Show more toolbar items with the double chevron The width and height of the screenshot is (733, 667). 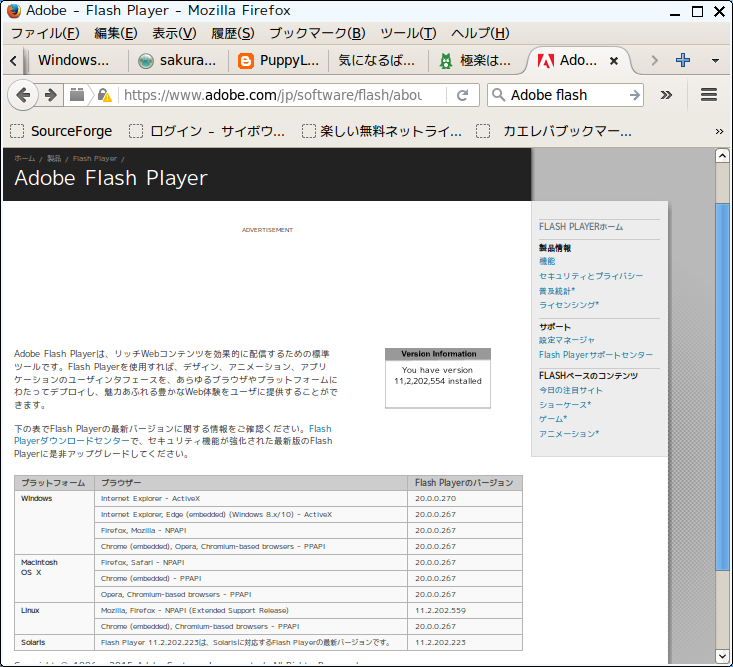pos(666,95)
